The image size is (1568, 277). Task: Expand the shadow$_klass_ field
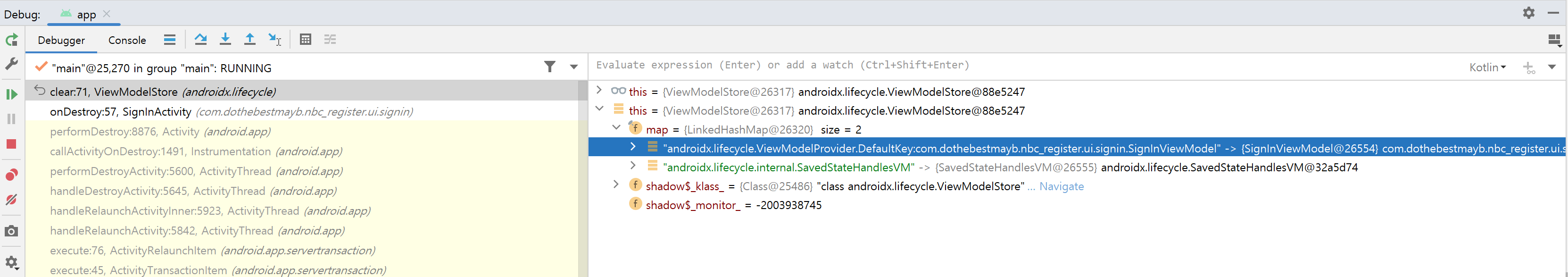point(616,185)
